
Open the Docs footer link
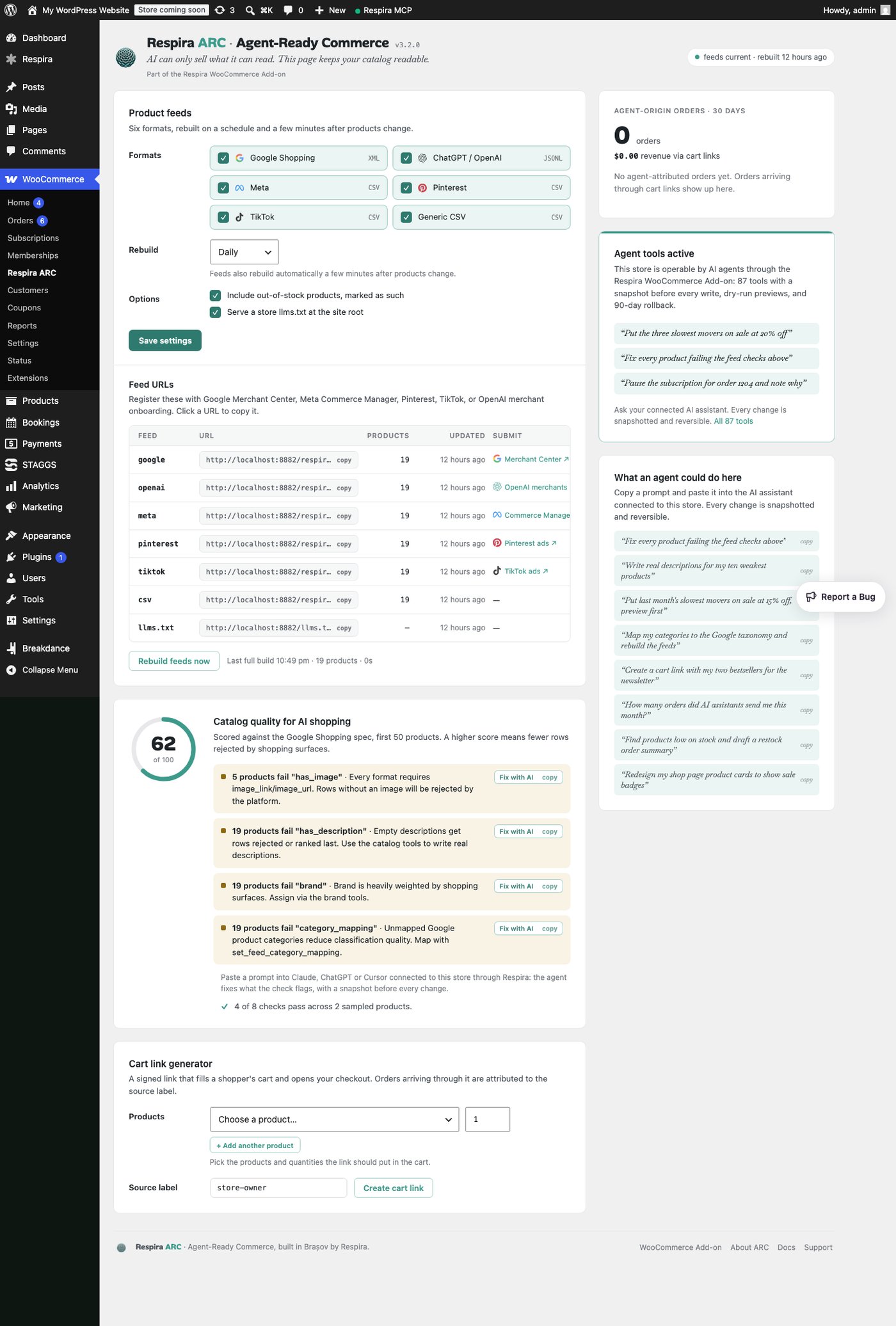point(786,1247)
